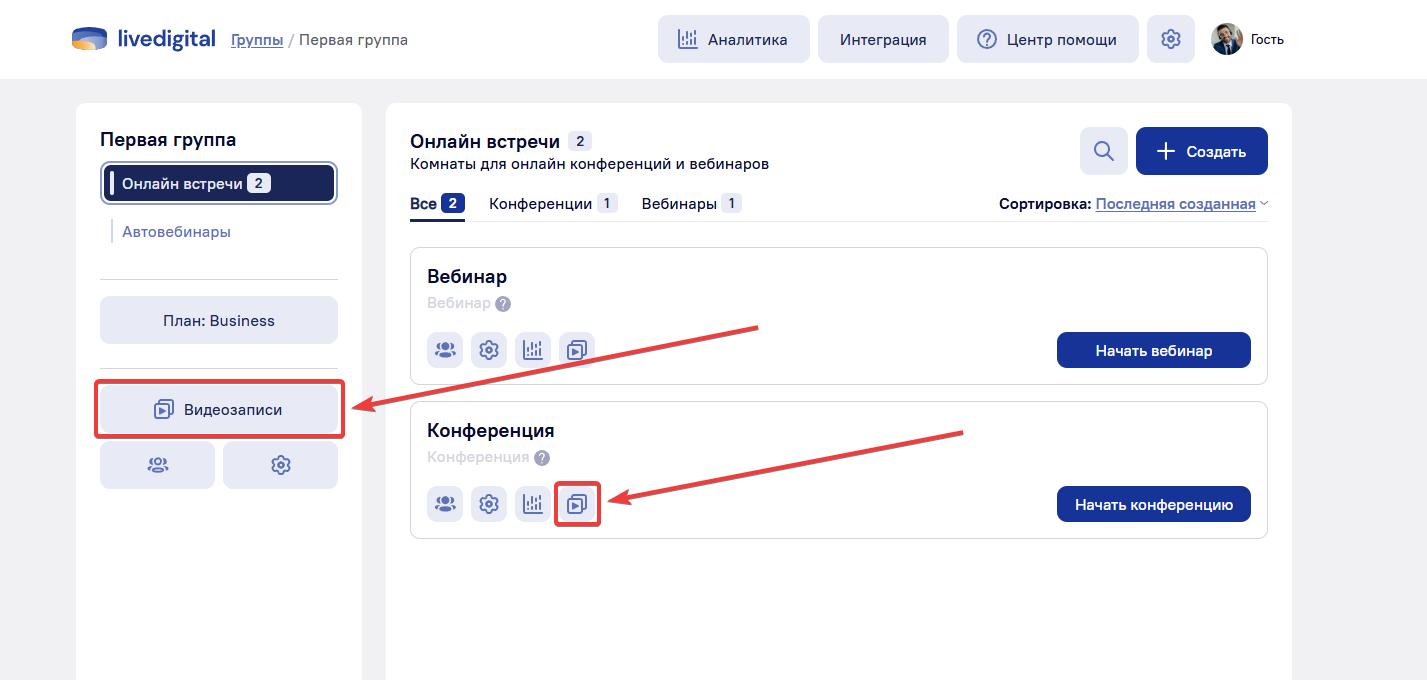
Task: Open participants icon in Конференция card
Action: [445, 504]
